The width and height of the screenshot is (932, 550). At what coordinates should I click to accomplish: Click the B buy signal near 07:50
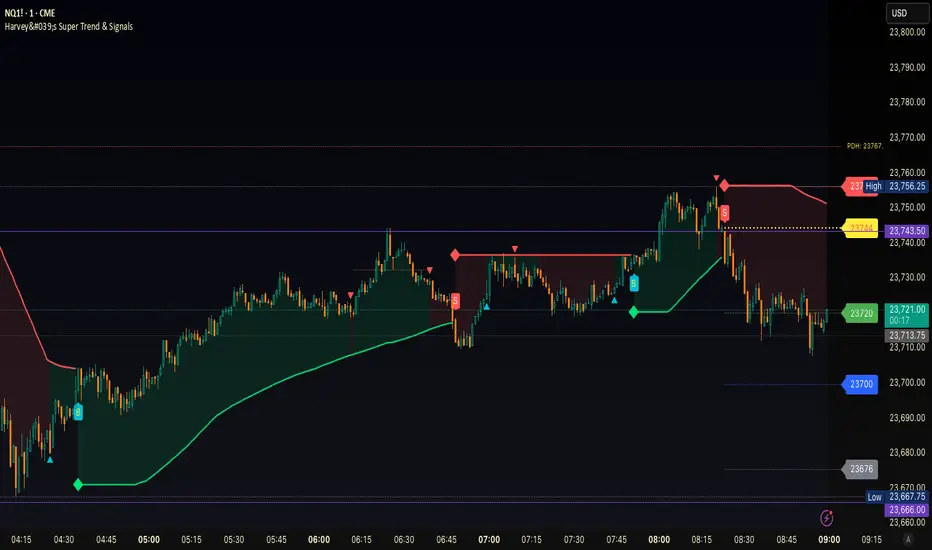click(634, 283)
